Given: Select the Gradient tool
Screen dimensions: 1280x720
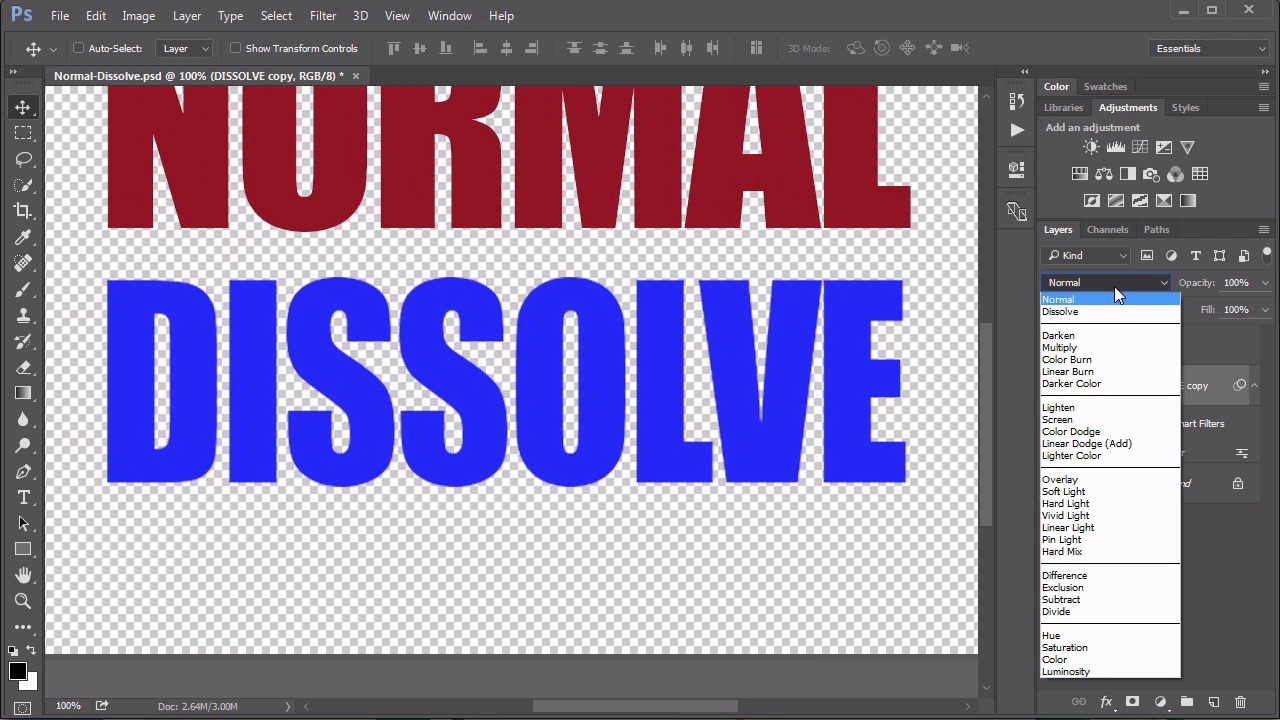Looking at the screenshot, I should [23, 393].
